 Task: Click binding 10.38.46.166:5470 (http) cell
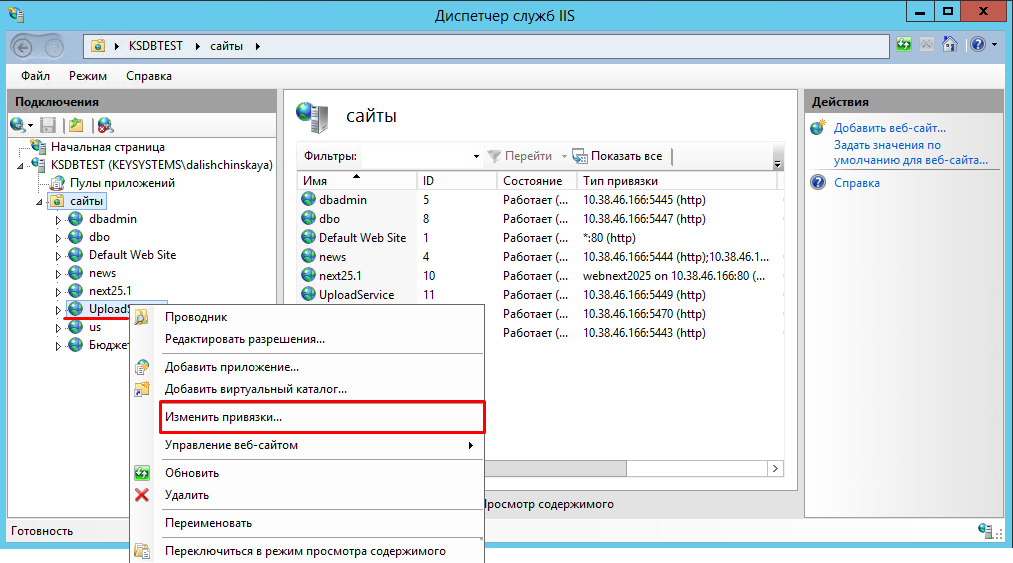tap(644, 313)
